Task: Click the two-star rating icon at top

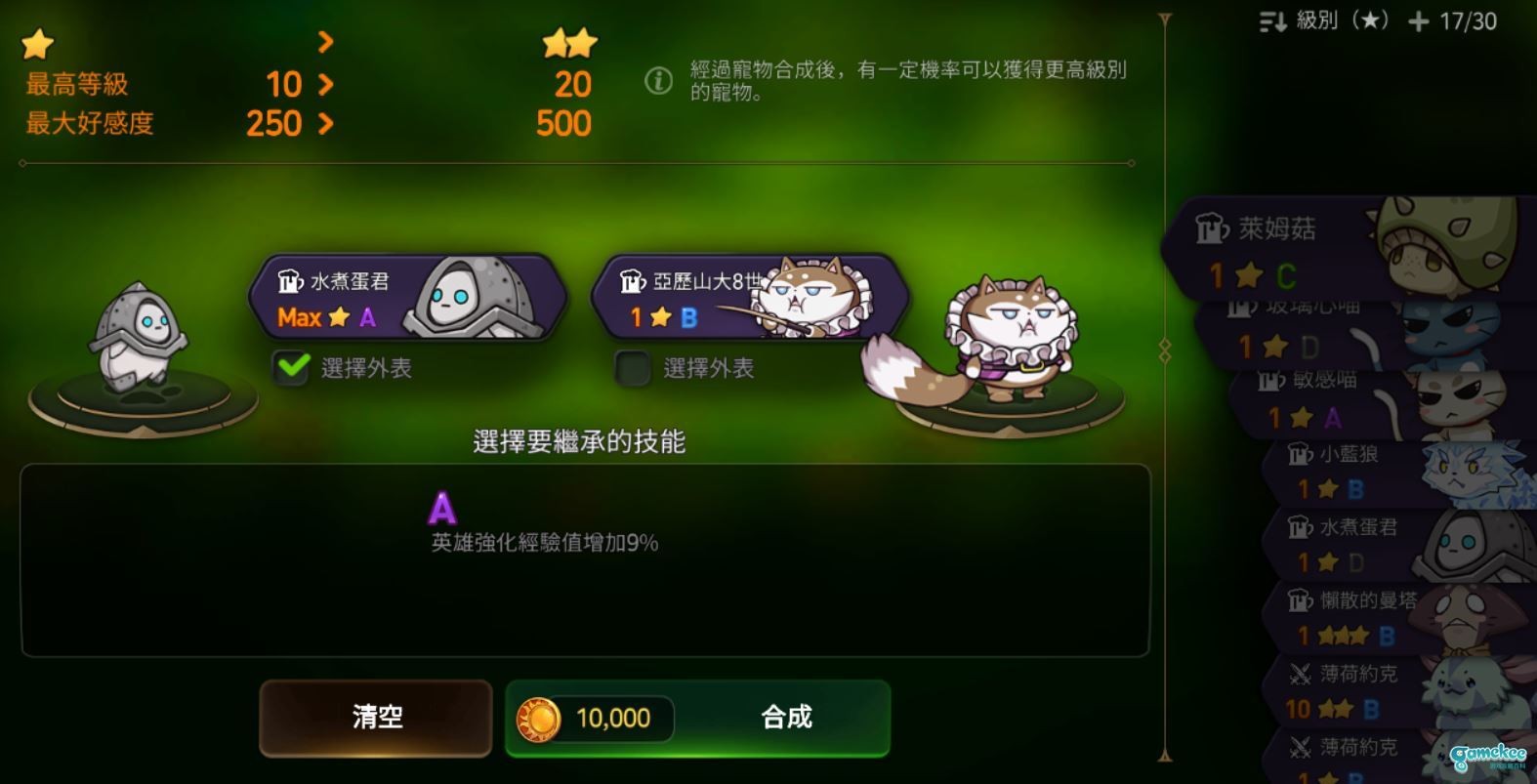Action: (x=569, y=44)
